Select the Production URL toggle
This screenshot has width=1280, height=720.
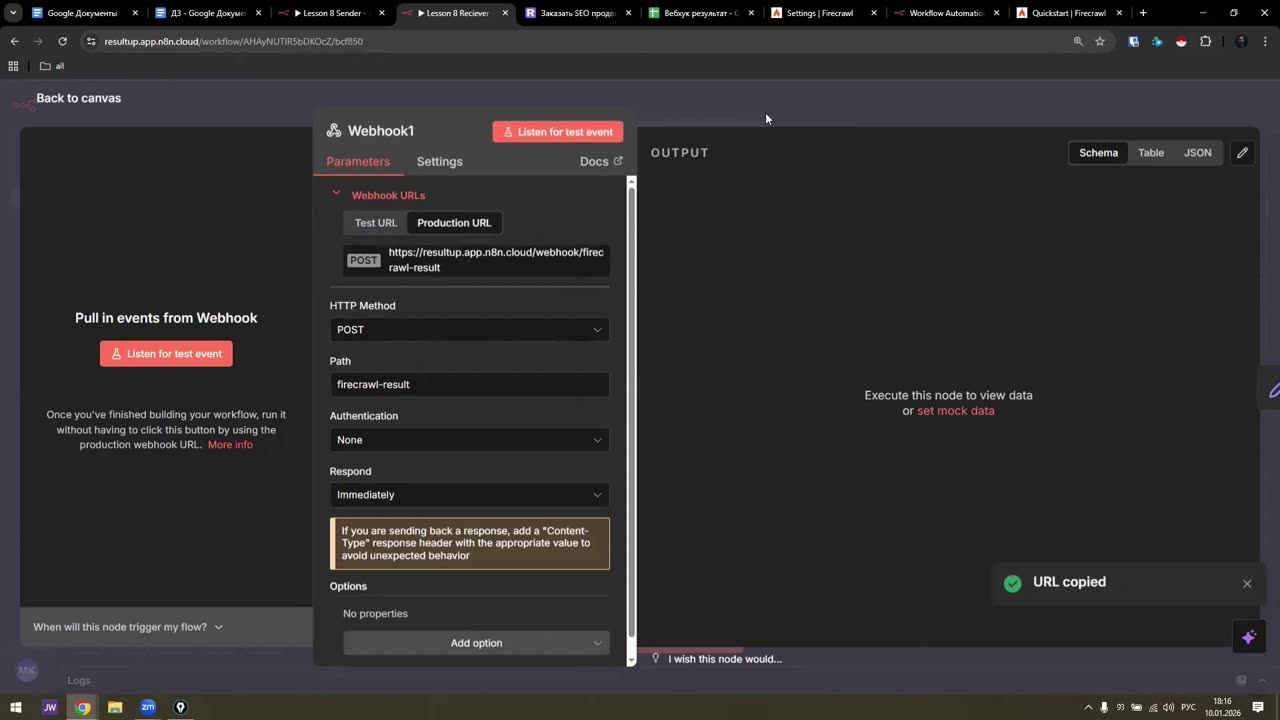(x=454, y=223)
